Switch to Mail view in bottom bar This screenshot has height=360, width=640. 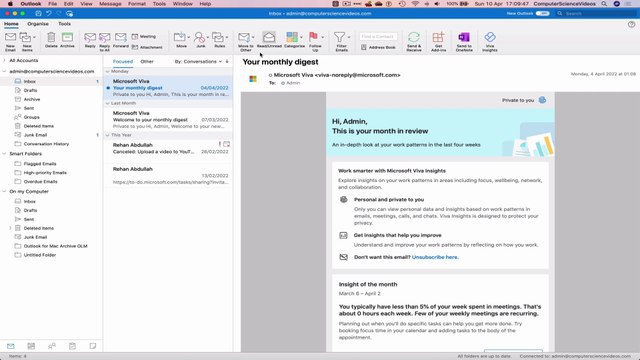tap(11, 346)
